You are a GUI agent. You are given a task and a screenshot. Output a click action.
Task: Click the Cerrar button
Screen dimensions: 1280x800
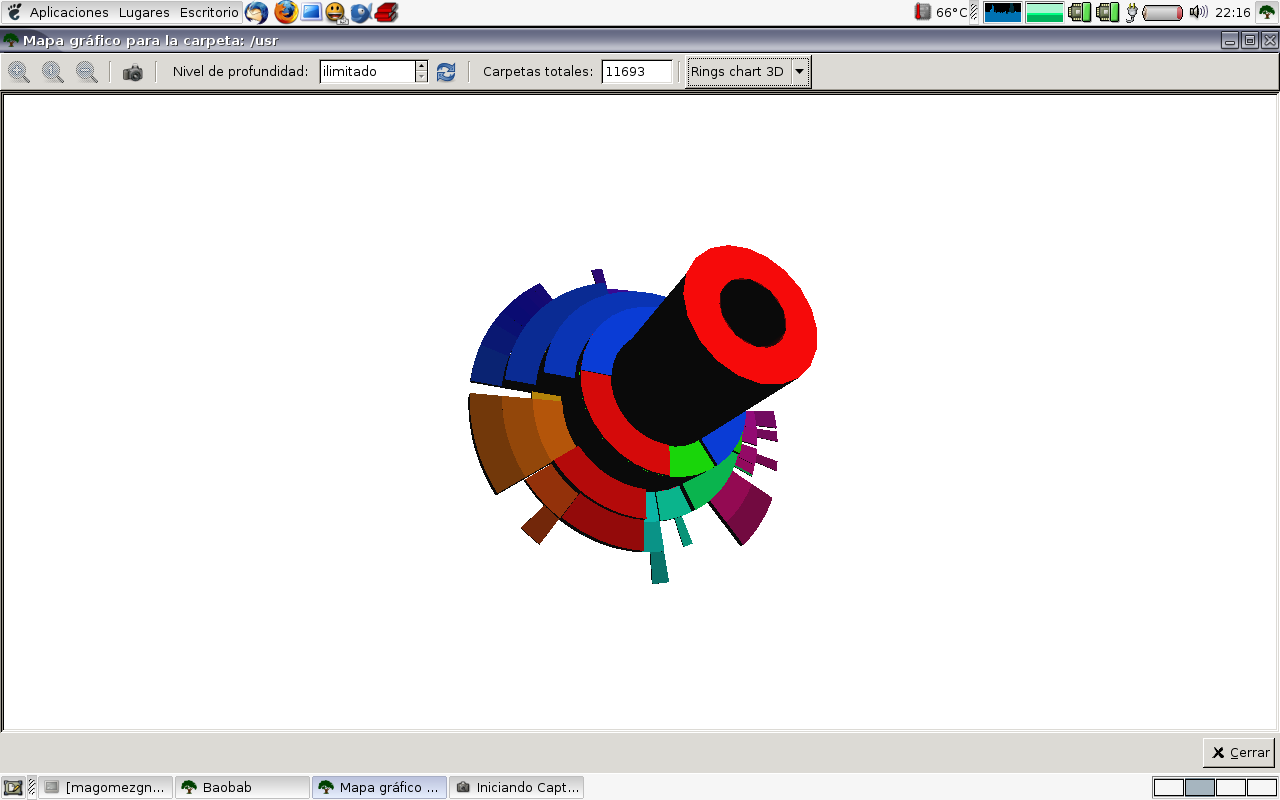click(1239, 752)
